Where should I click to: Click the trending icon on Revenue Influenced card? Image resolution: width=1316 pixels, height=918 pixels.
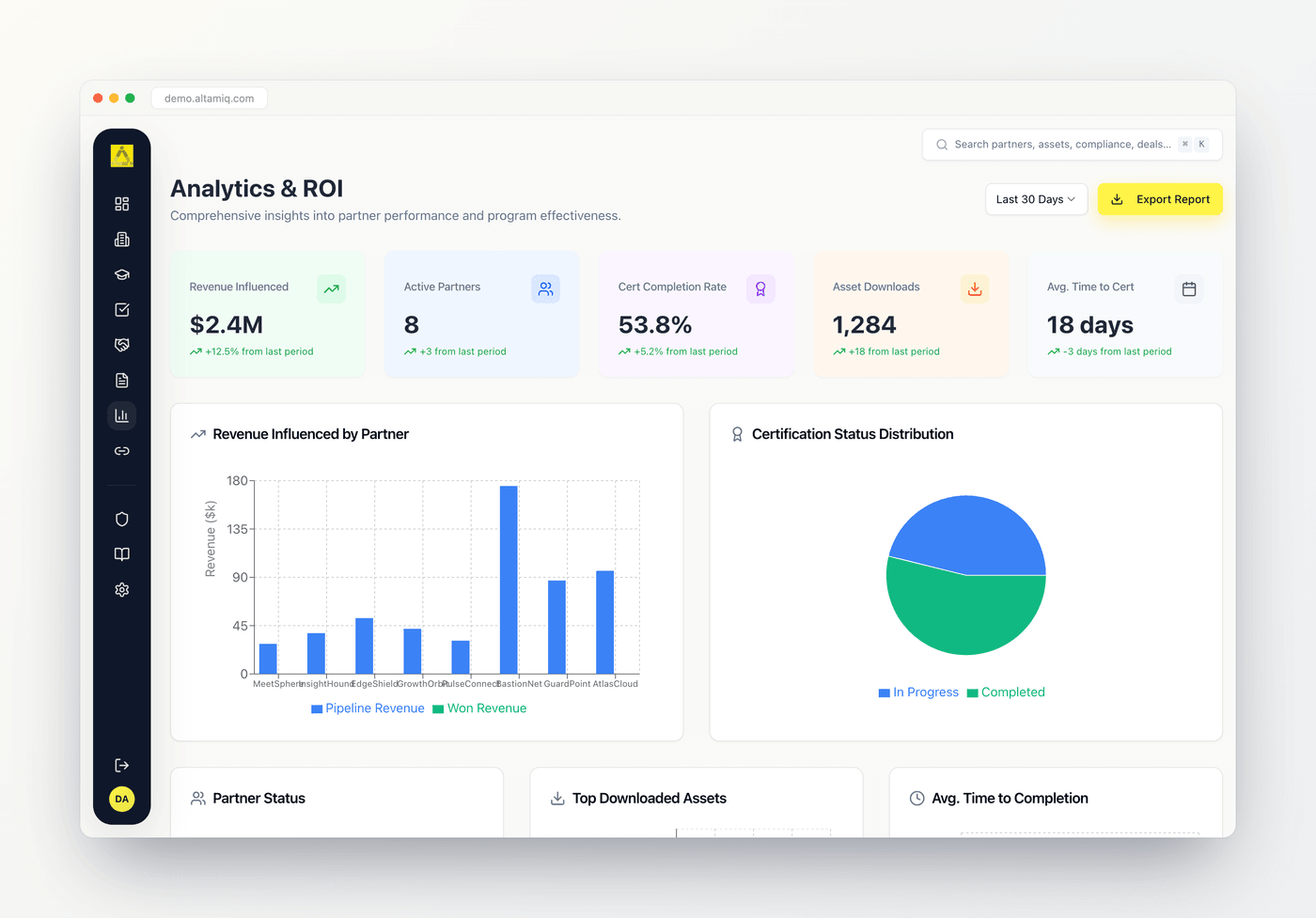pyautogui.click(x=331, y=289)
